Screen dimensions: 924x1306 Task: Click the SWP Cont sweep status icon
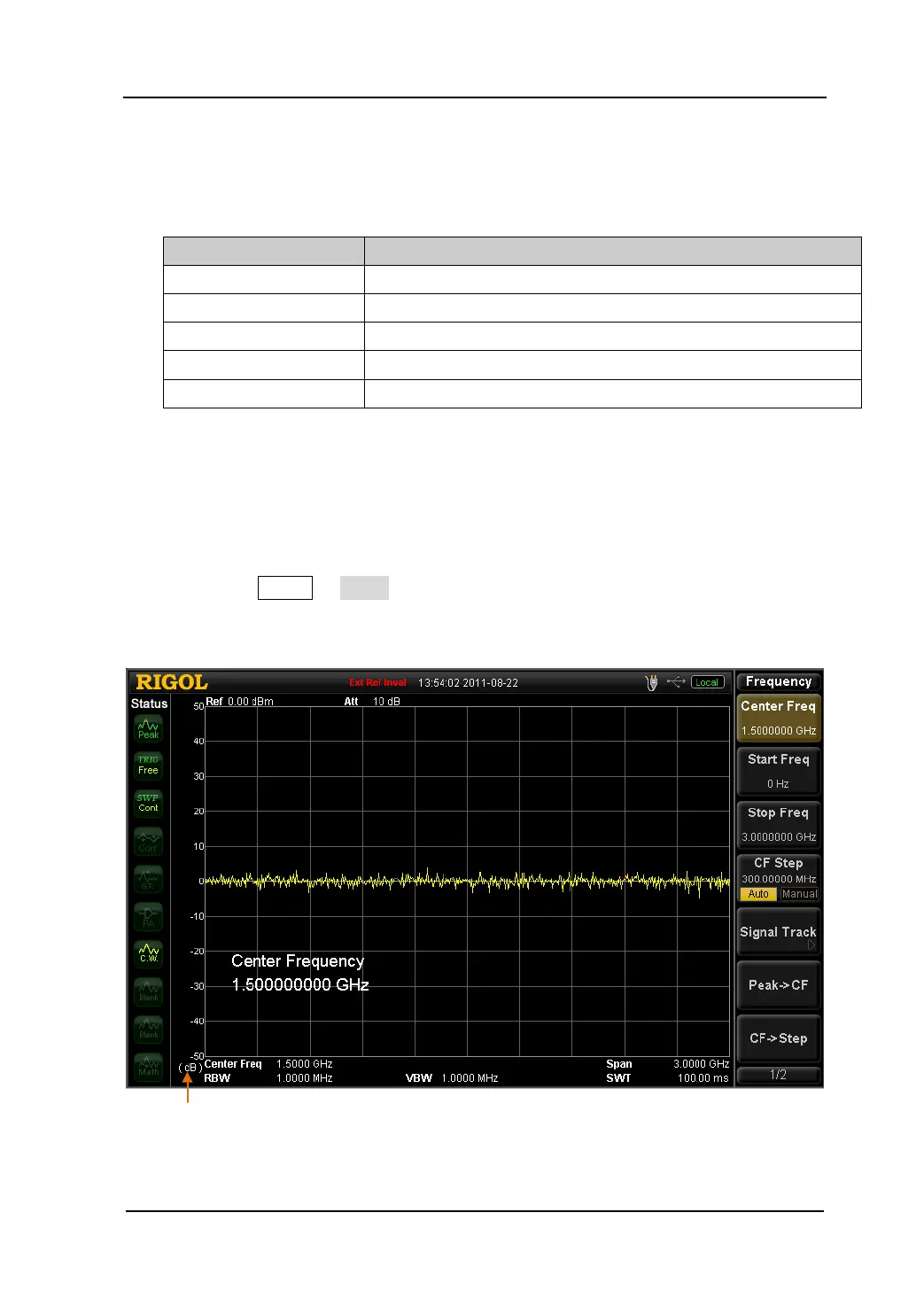coord(148,804)
